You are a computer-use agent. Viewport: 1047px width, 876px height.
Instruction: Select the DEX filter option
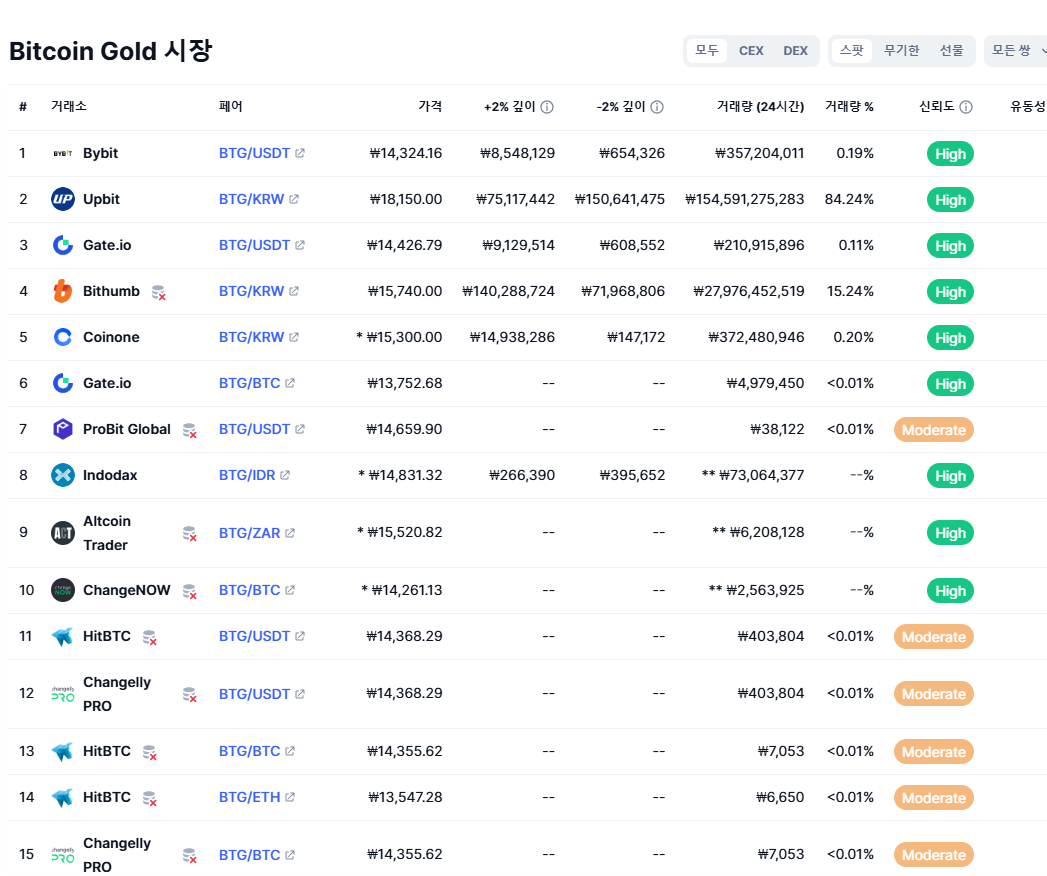click(x=795, y=51)
